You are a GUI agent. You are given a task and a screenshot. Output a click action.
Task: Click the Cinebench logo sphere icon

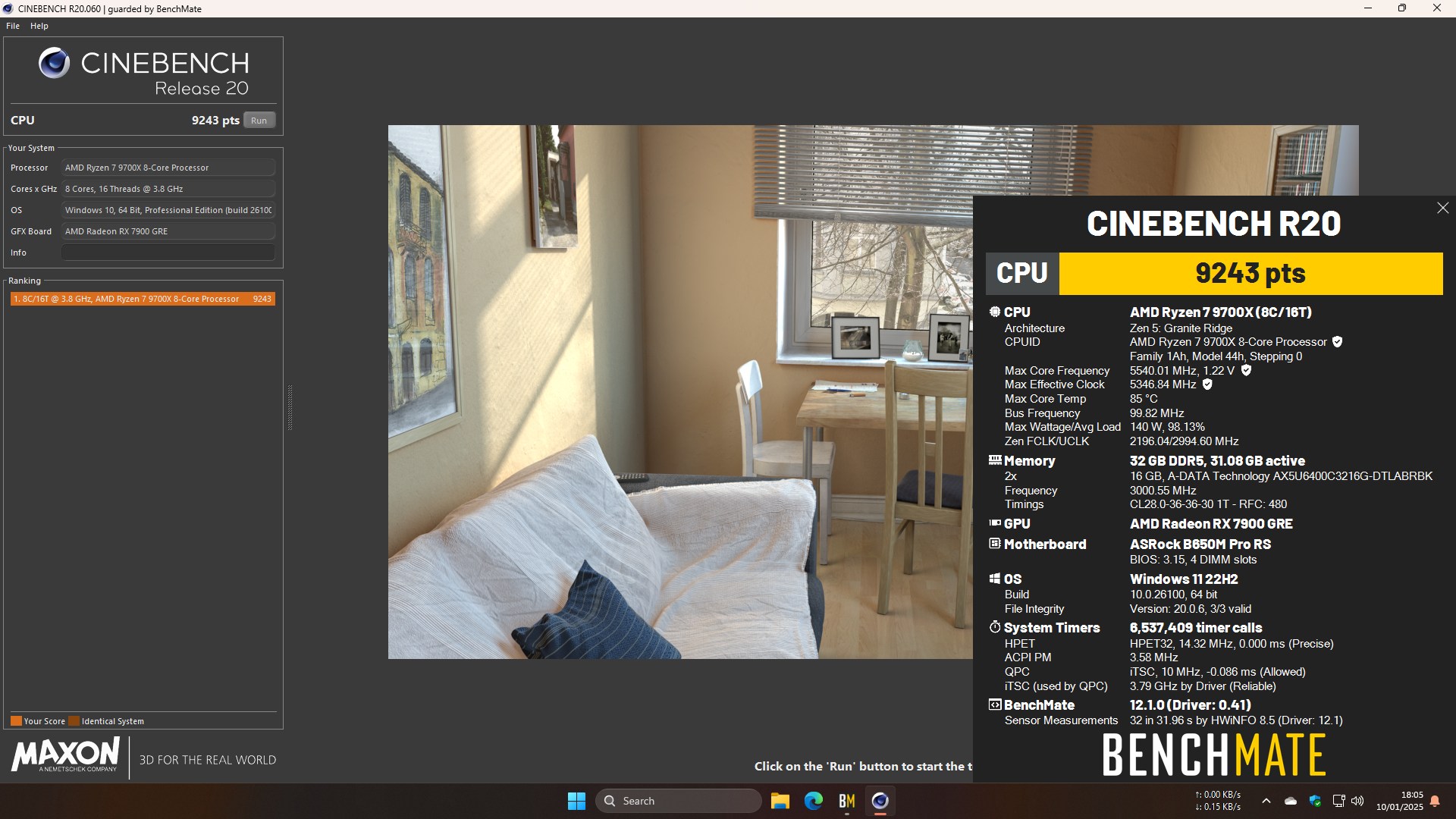[55, 63]
